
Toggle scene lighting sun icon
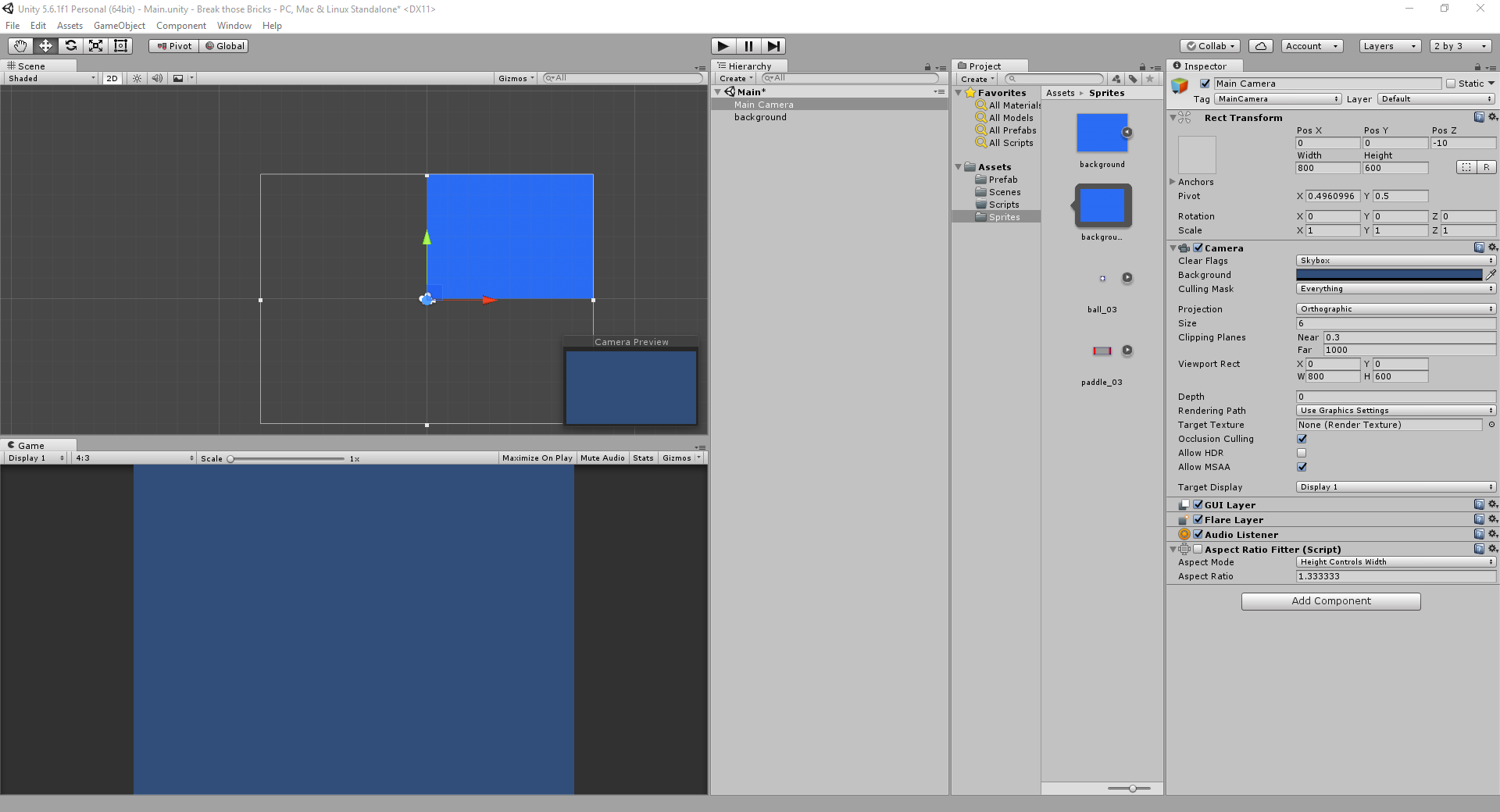137,78
